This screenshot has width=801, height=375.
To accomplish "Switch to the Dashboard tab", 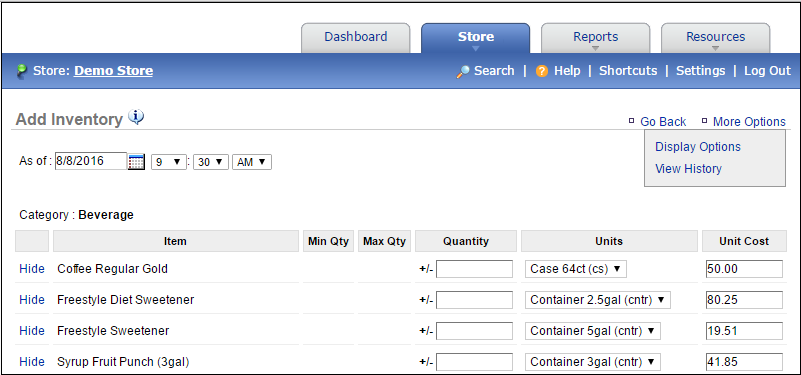I will pyautogui.click(x=356, y=37).
